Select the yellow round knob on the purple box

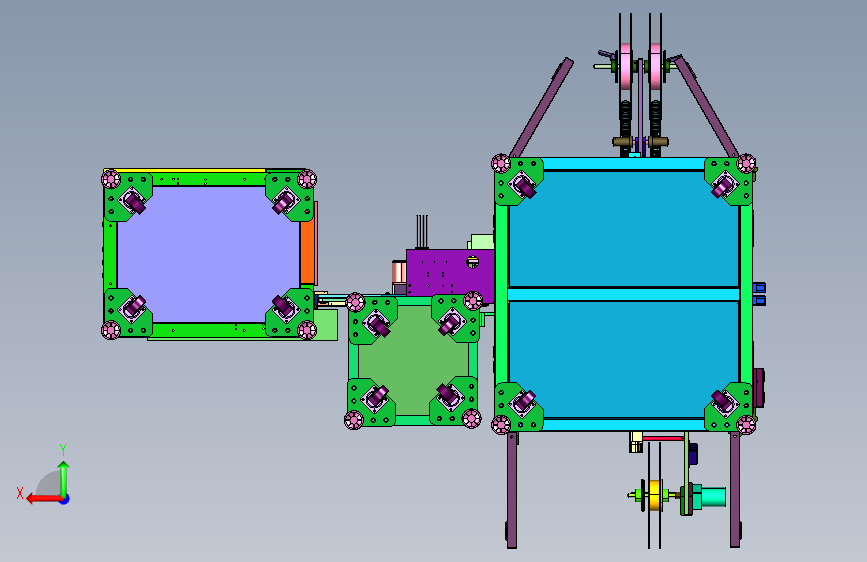click(x=473, y=262)
